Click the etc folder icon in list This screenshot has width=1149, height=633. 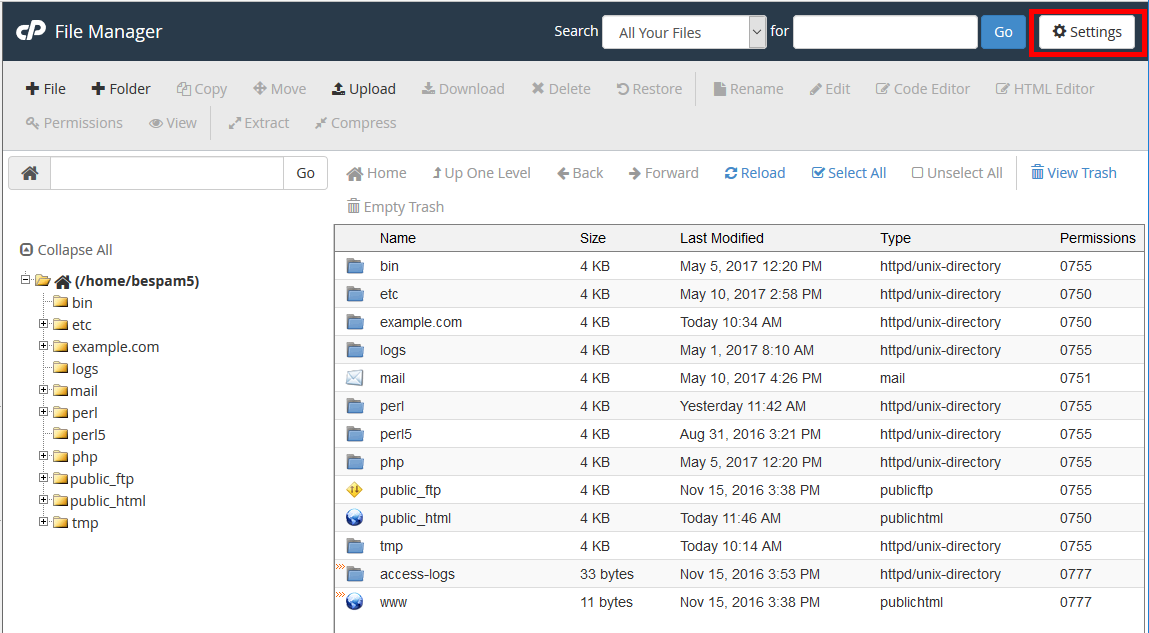(x=355, y=295)
